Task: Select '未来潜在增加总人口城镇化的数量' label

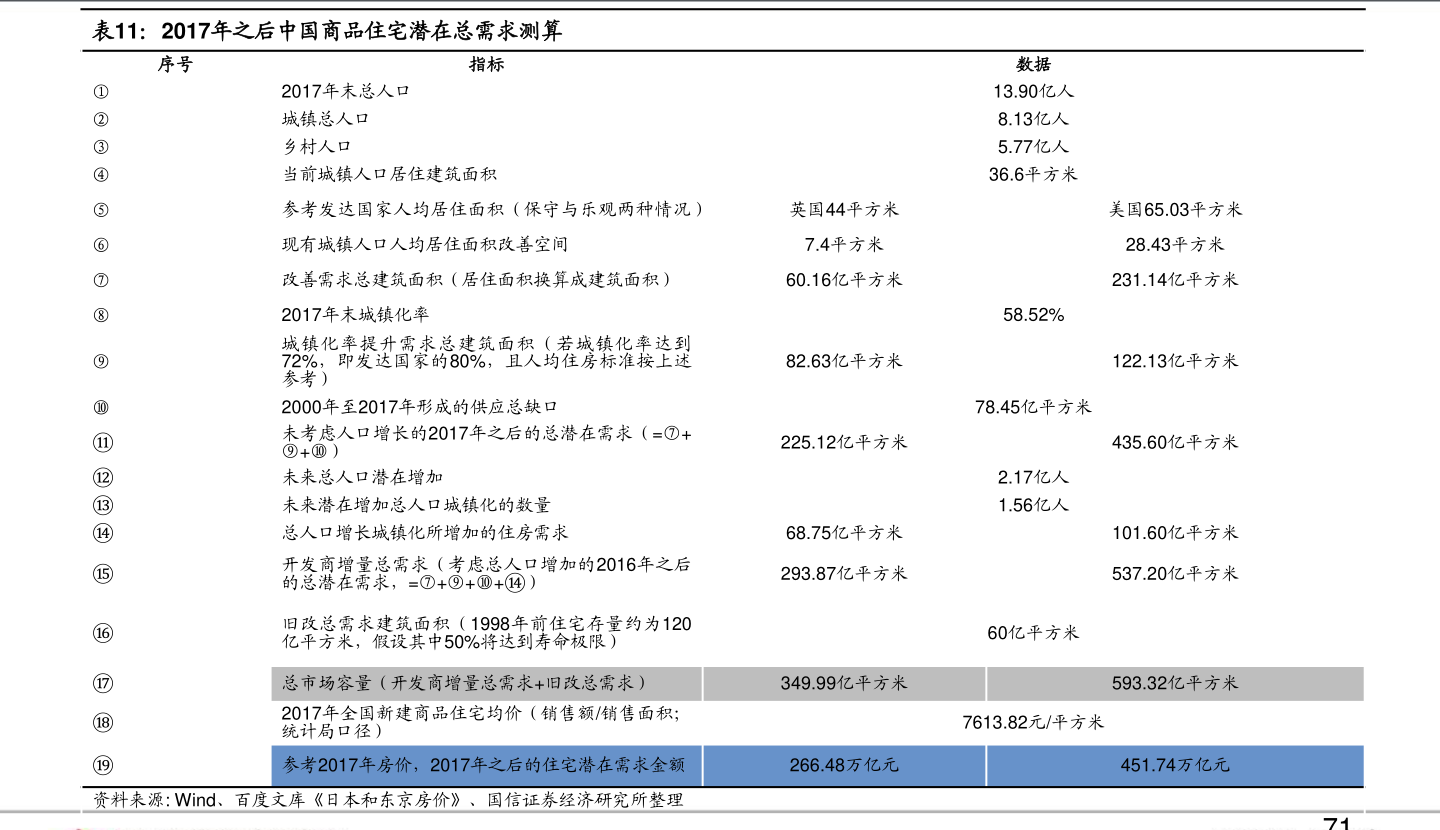Action: click(416, 506)
